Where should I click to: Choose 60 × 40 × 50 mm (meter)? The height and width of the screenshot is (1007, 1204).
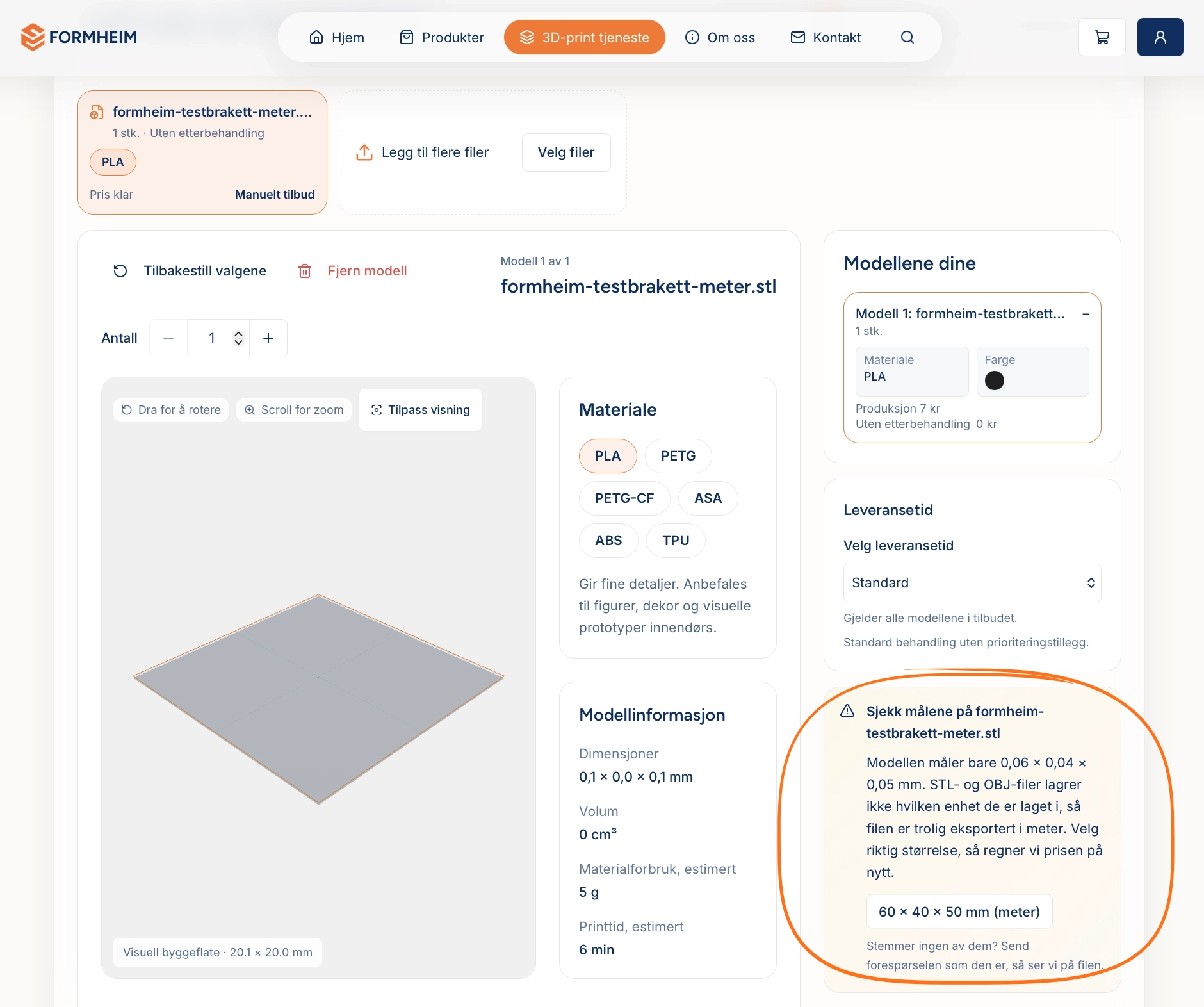pos(959,912)
